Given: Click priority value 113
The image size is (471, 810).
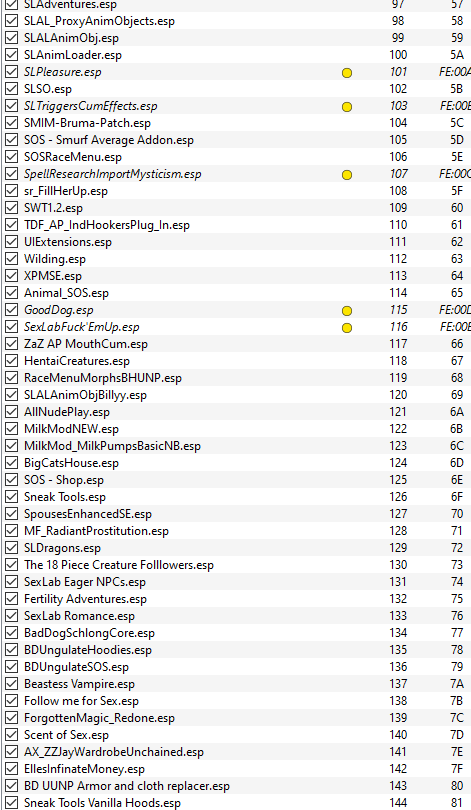Looking at the screenshot, I should tap(398, 276).
